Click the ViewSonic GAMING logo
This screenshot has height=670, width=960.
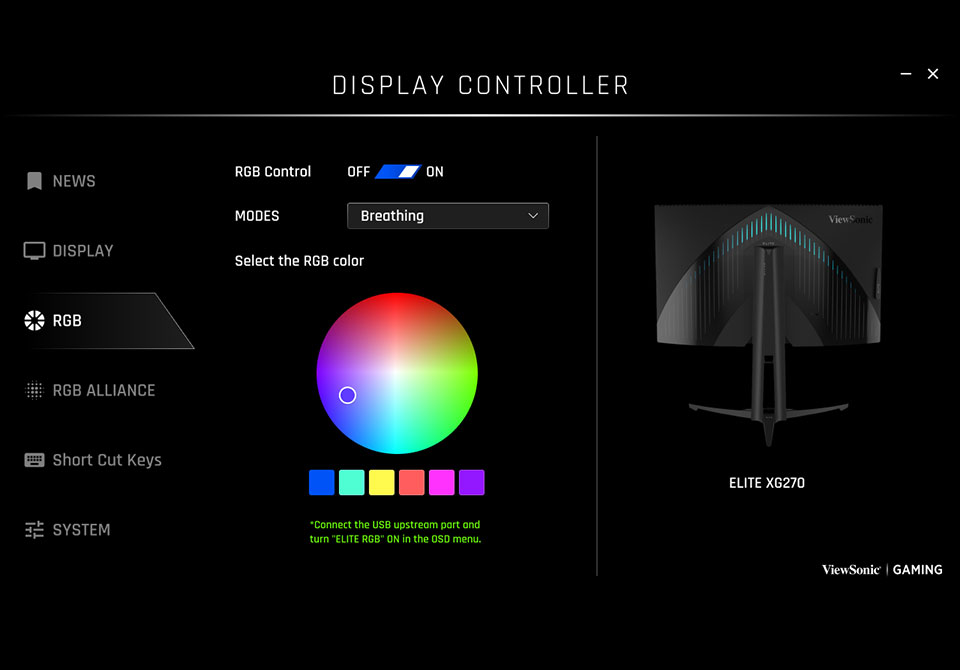pos(882,570)
